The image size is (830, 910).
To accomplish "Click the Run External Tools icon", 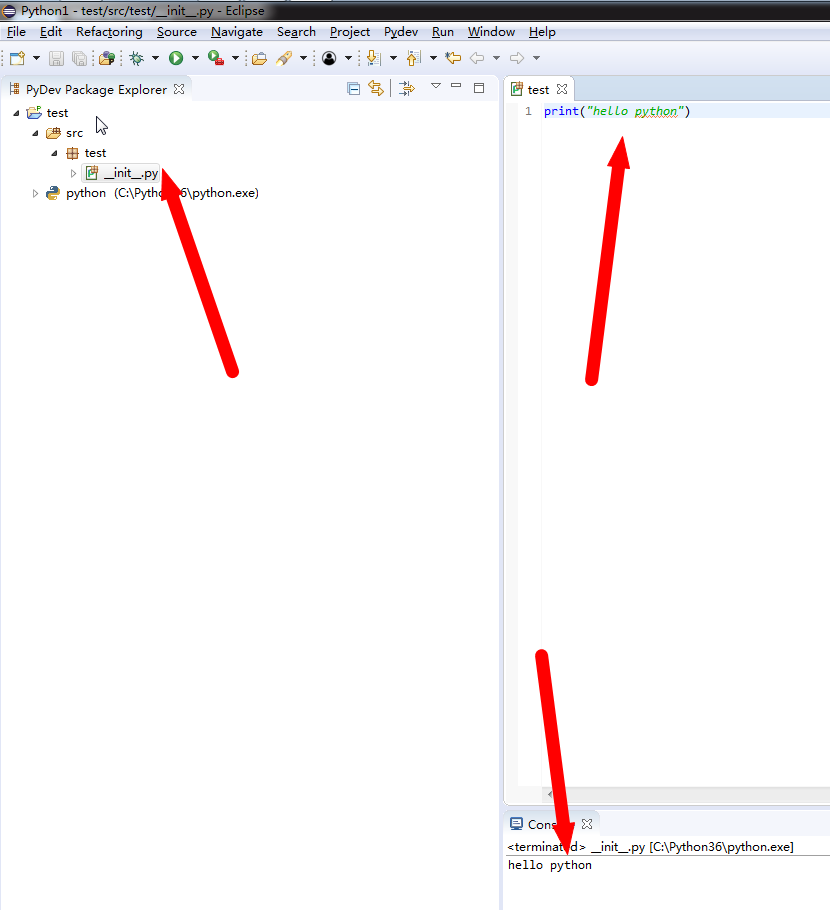I will (x=216, y=58).
